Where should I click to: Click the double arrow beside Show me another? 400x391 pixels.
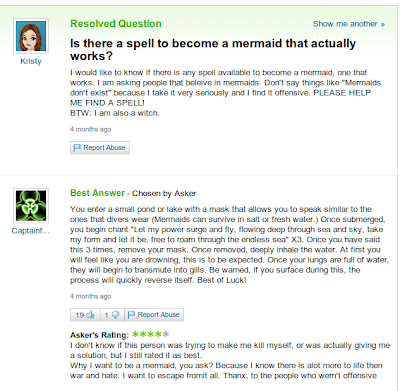(x=383, y=24)
